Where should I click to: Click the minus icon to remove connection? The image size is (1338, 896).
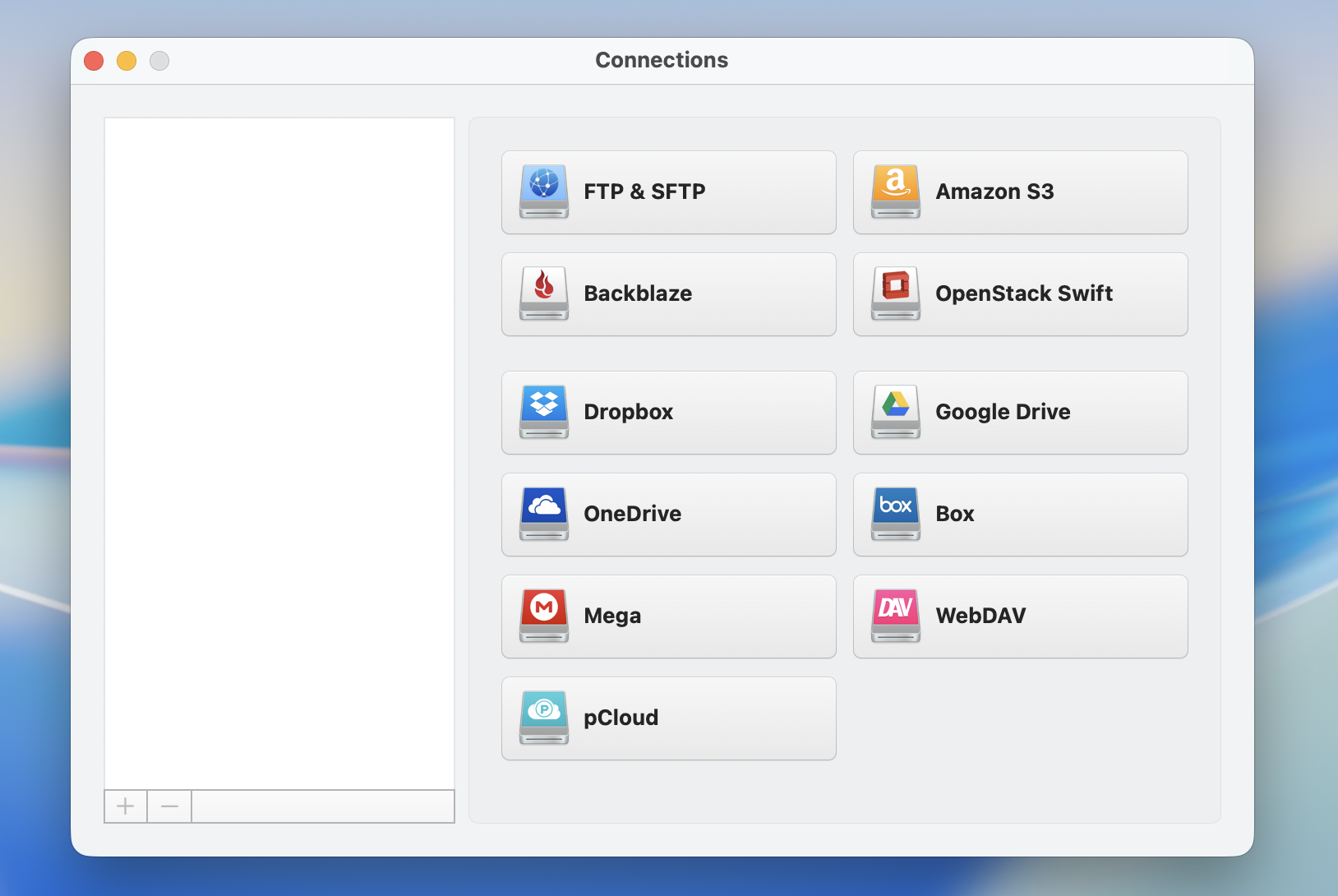(x=169, y=806)
